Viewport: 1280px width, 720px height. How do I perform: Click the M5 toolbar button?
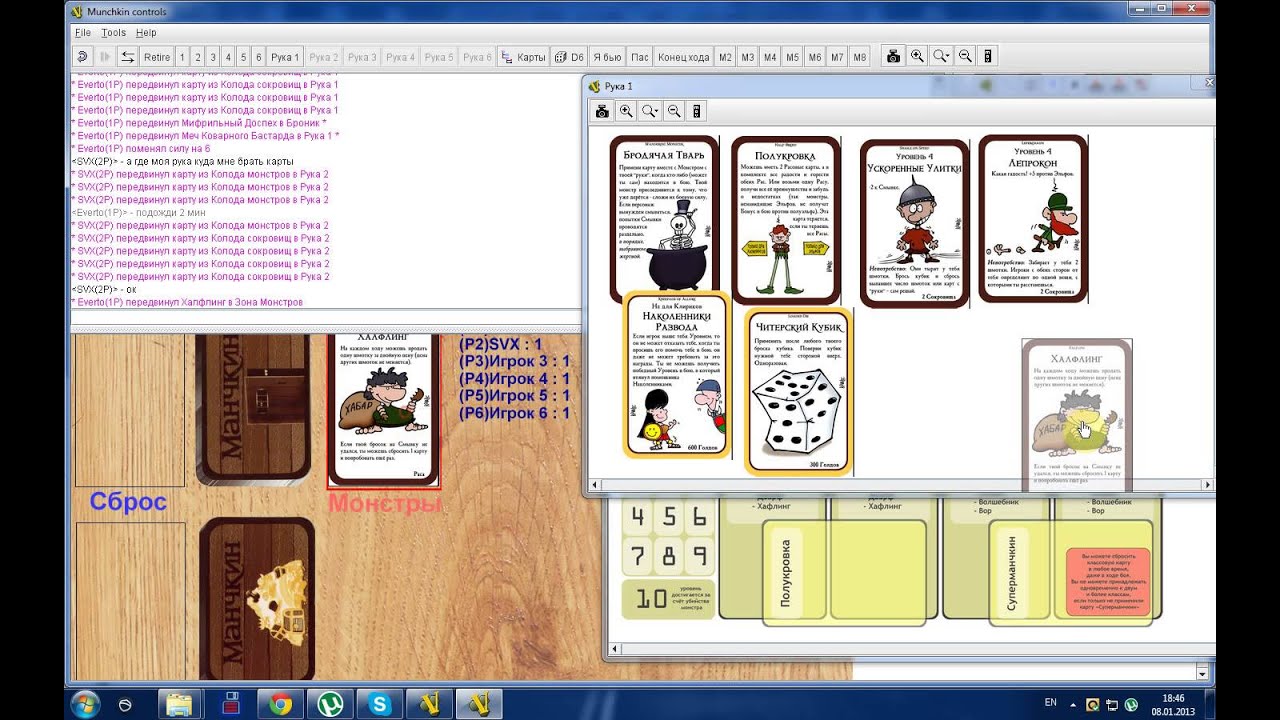[x=792, y=57]
